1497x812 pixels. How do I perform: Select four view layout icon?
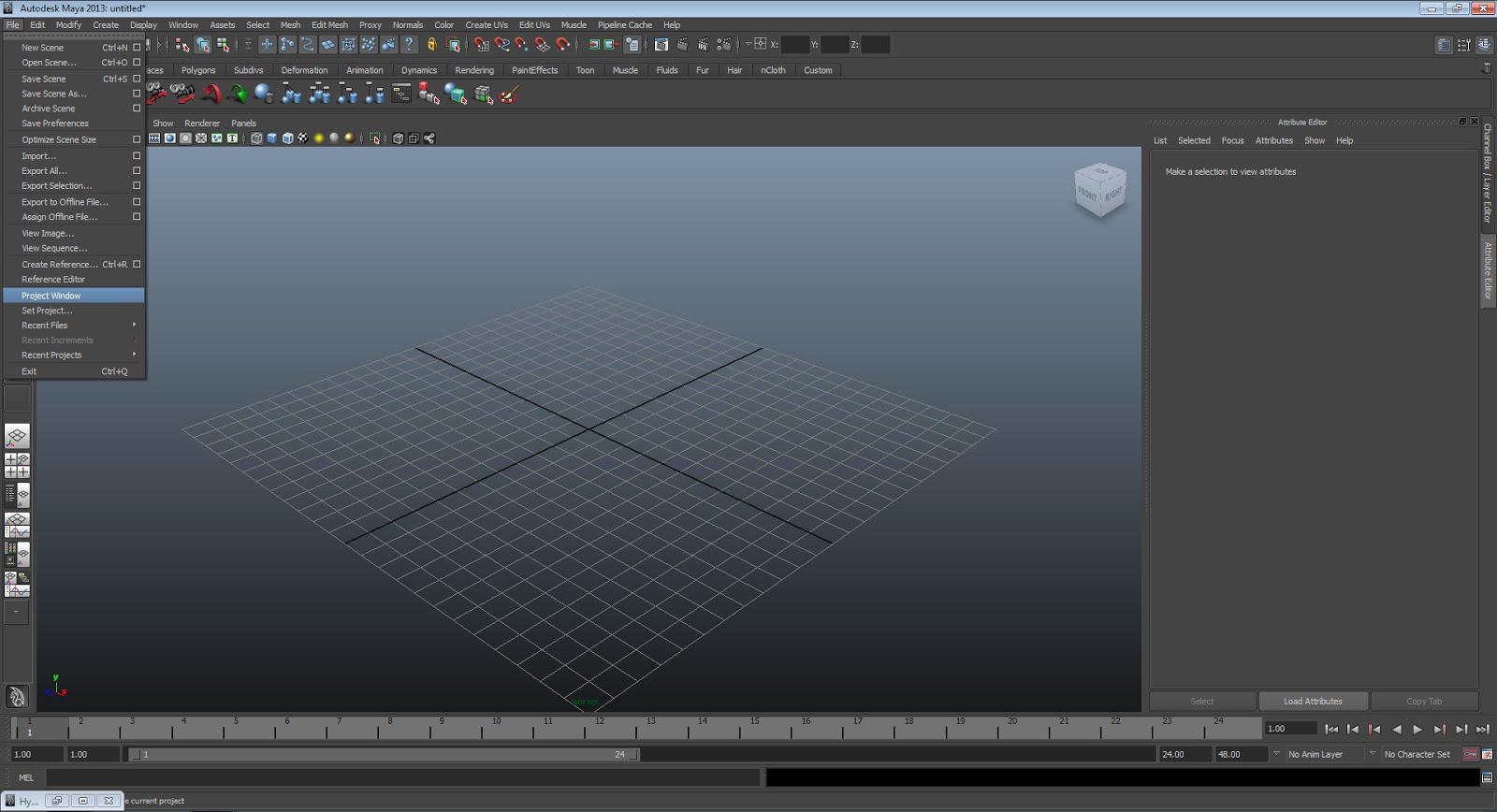(17, 465)
